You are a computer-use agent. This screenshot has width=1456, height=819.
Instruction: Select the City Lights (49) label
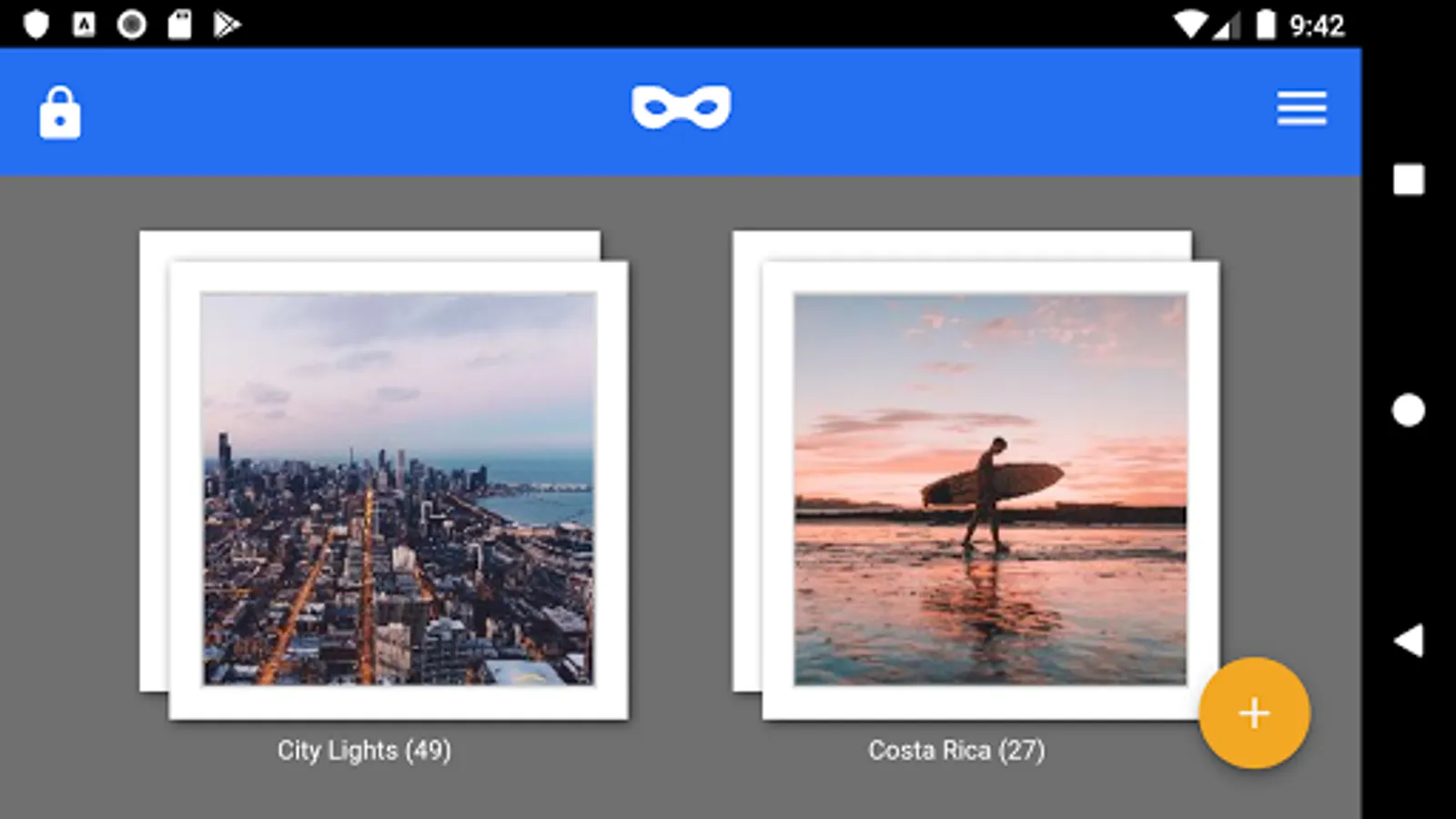364,751
